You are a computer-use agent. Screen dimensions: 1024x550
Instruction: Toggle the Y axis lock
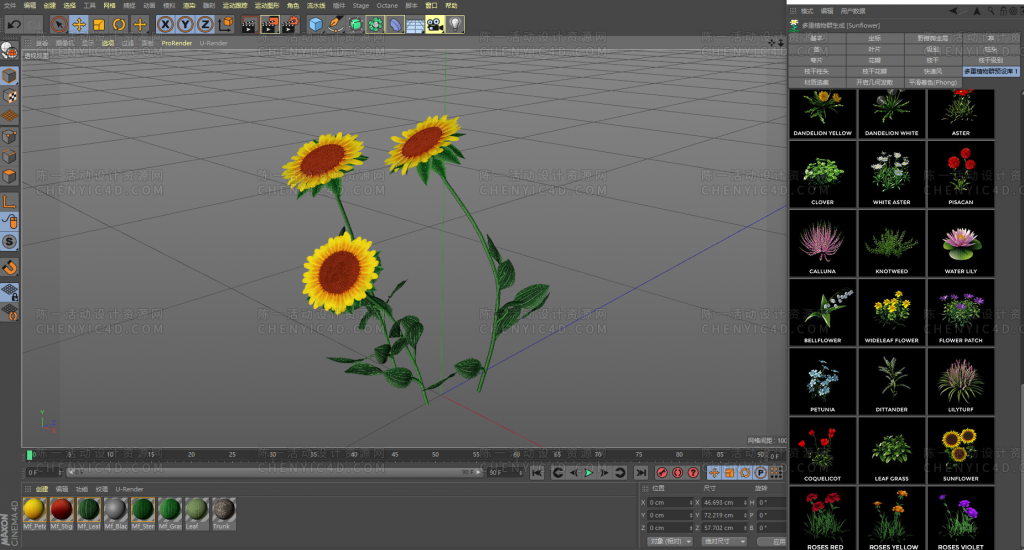[186, 24]
